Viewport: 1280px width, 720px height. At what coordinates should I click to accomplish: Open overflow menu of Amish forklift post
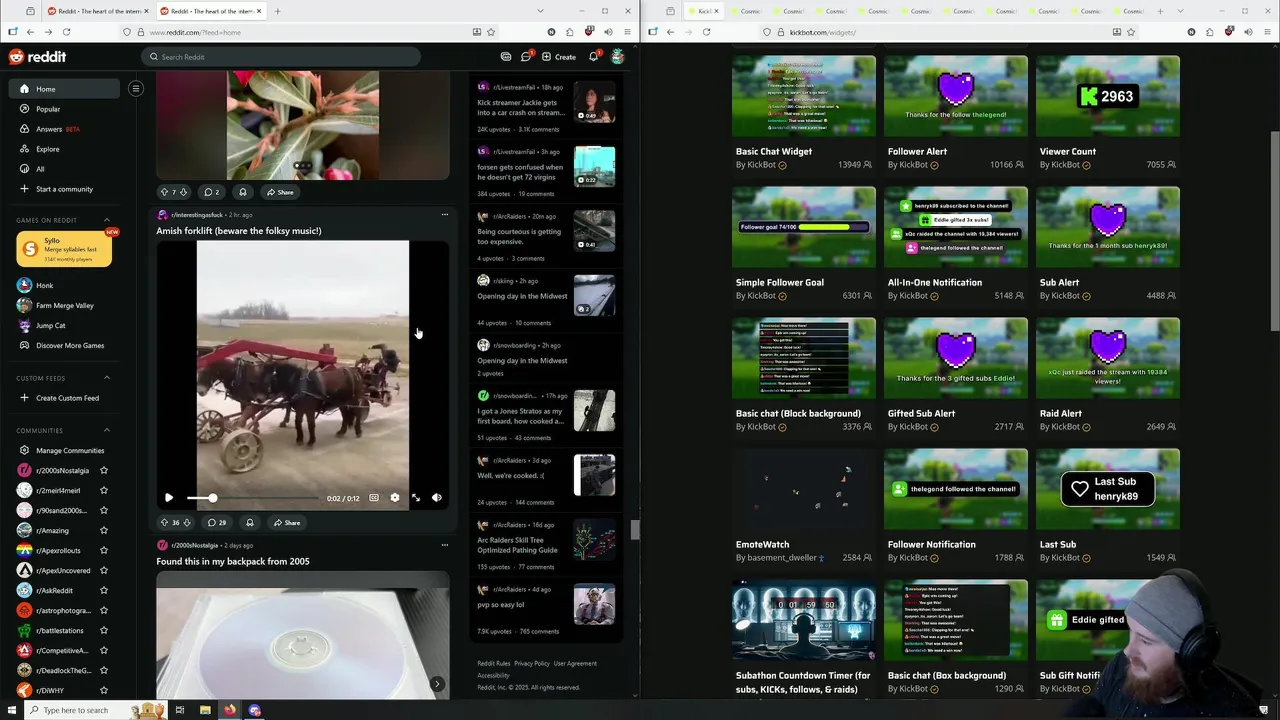(x=445, y=214)
